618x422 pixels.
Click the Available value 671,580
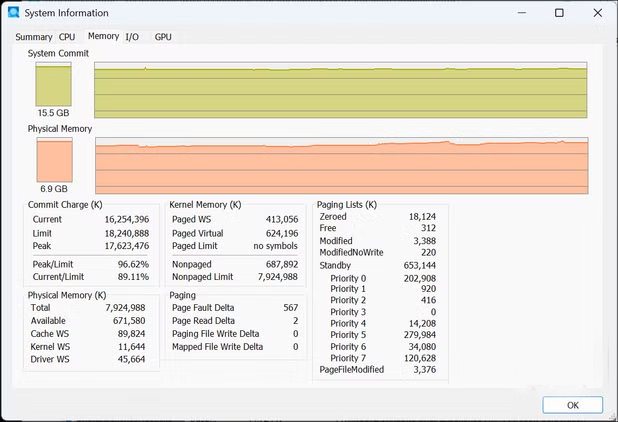coord(129,321)
